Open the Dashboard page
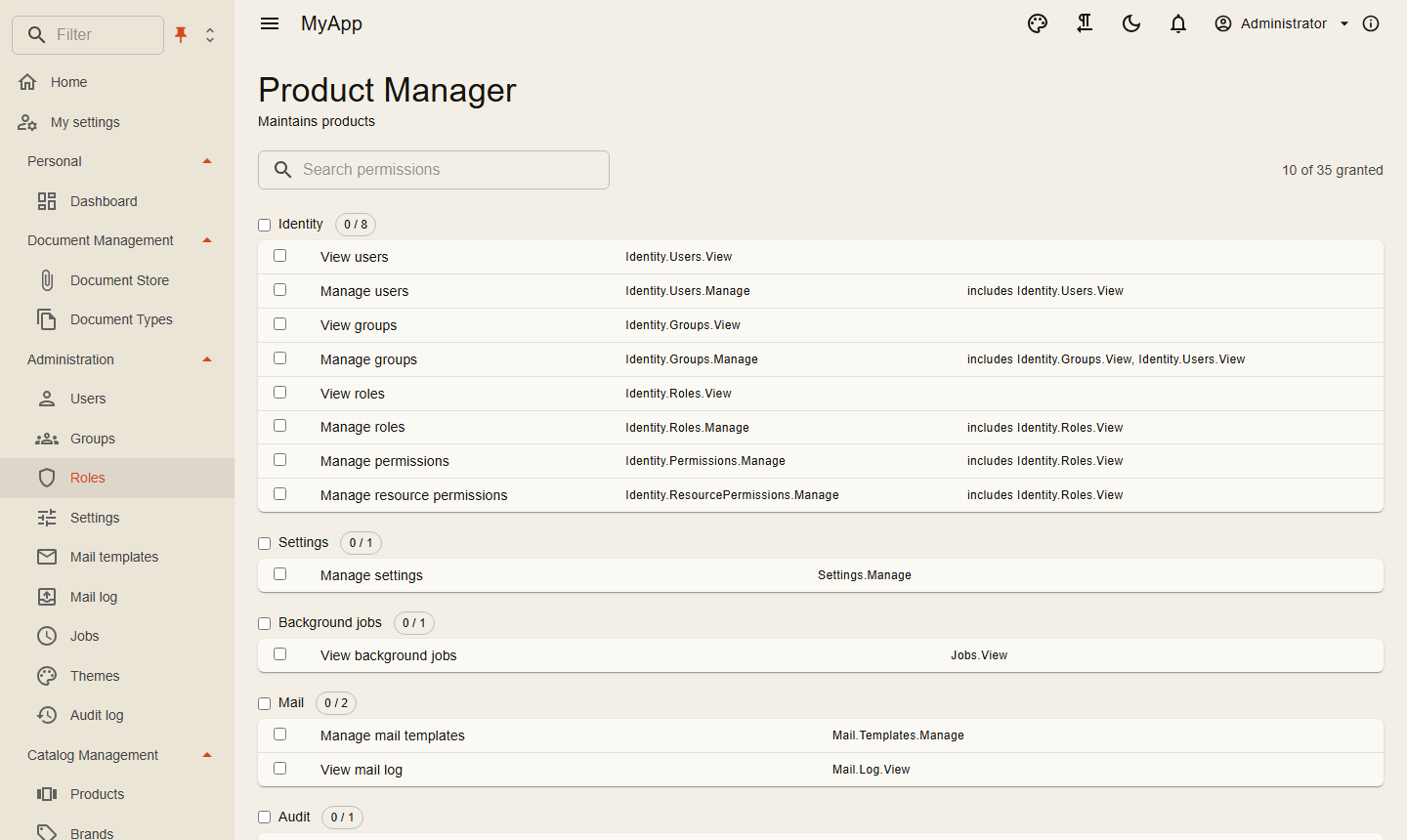This screenshot has width=1407, height=840. [117, 201]
